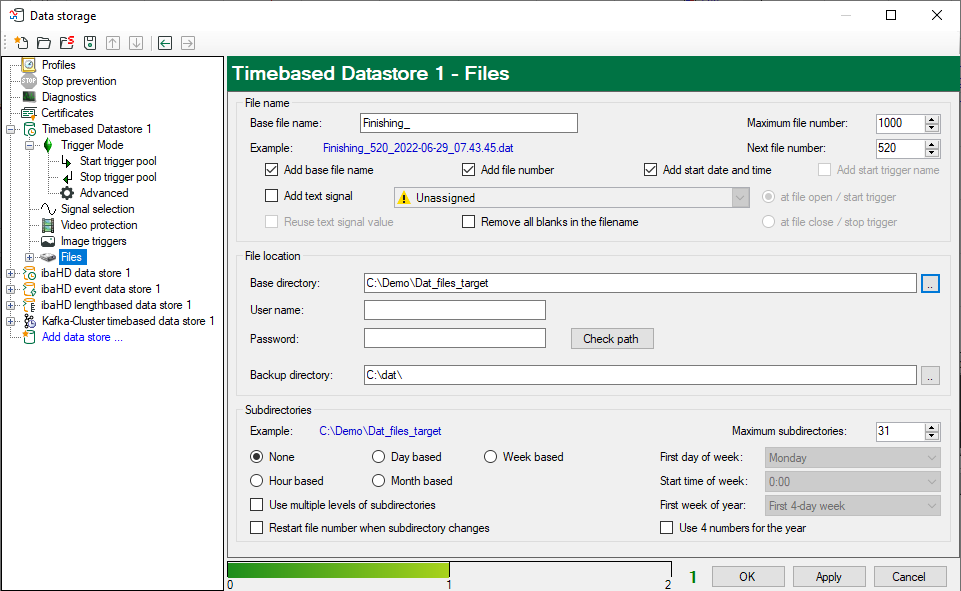This screenshot has width=961, height=591.
Task: Click the Check path button
Action: [x=611, y=339]
